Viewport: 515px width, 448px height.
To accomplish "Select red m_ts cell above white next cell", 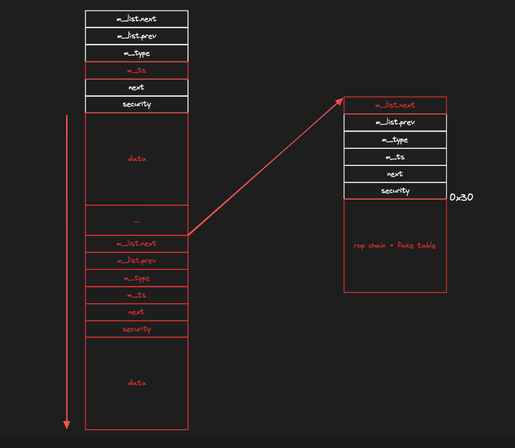I will pyautogui.click(x=137, y=70).
